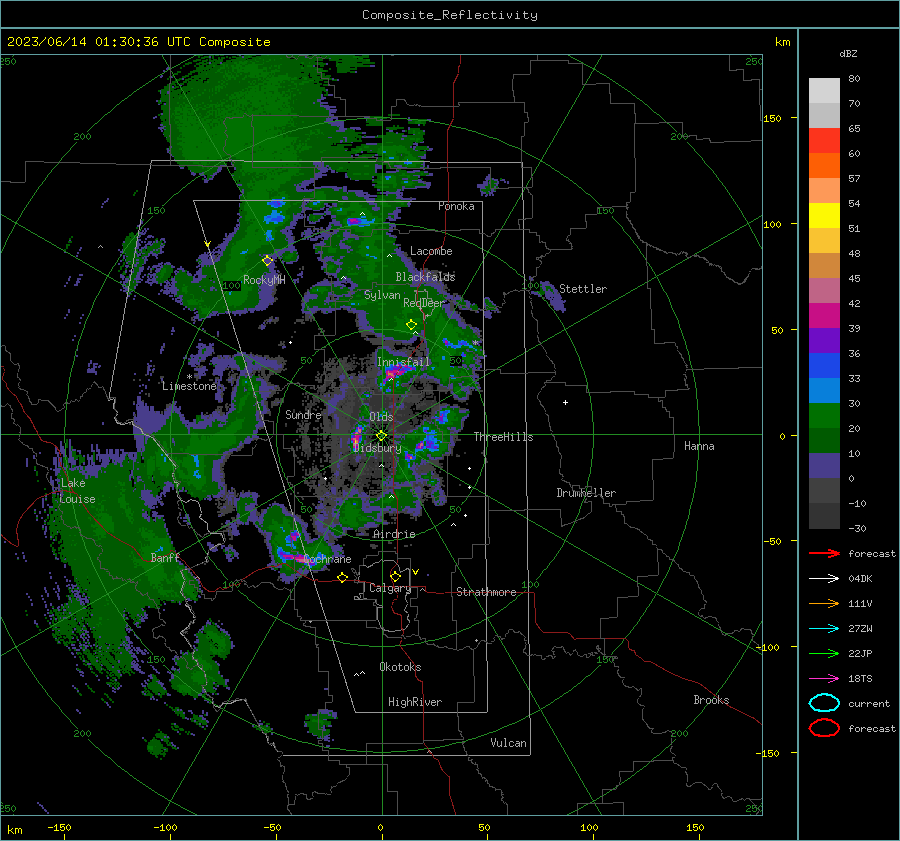Image resolution: width=900 pixels, height=841 pixels.
Task: Click yellow diamond marker beside RockyMH
Action: click(267, 261)
